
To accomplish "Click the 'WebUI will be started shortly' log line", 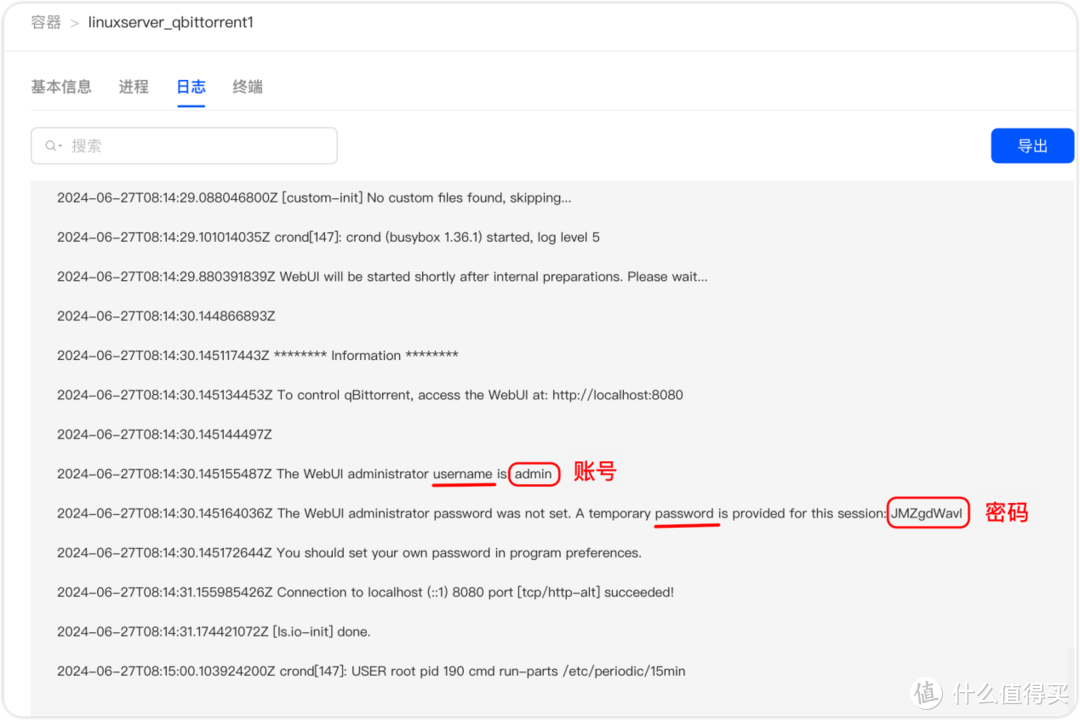I will (382, 276).
